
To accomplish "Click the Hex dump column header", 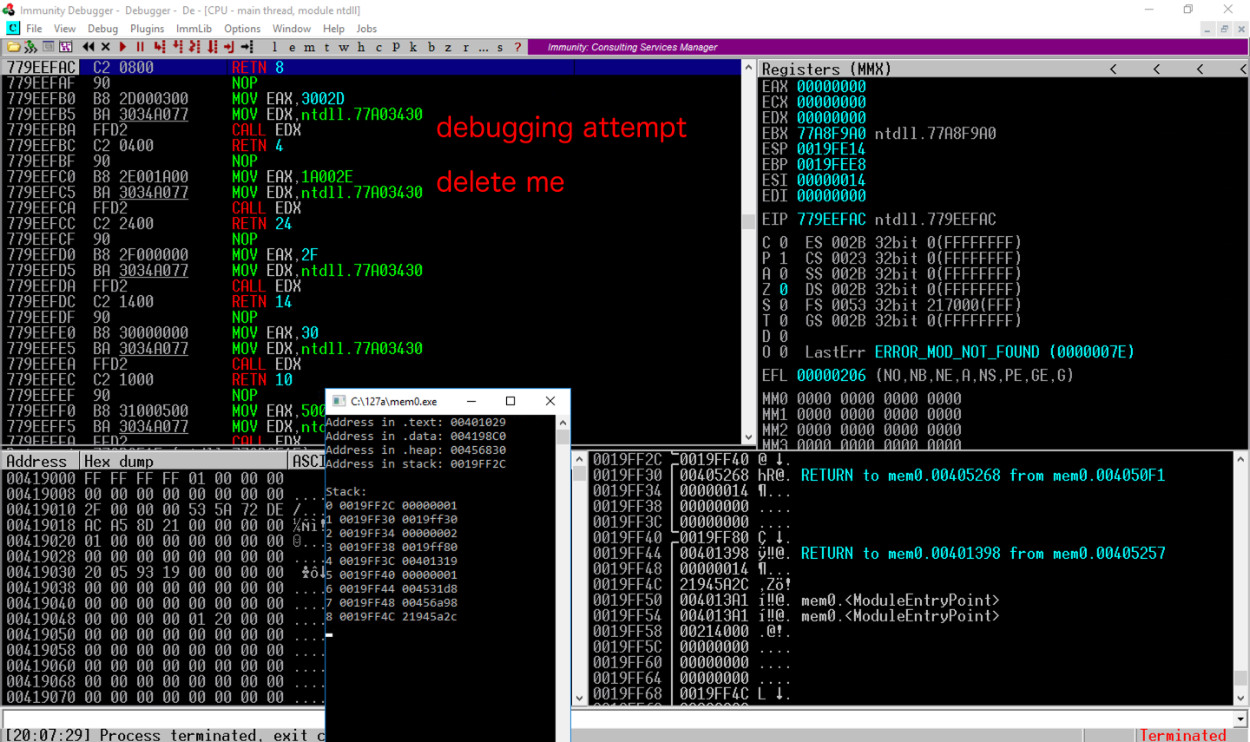I will (118, 461).
